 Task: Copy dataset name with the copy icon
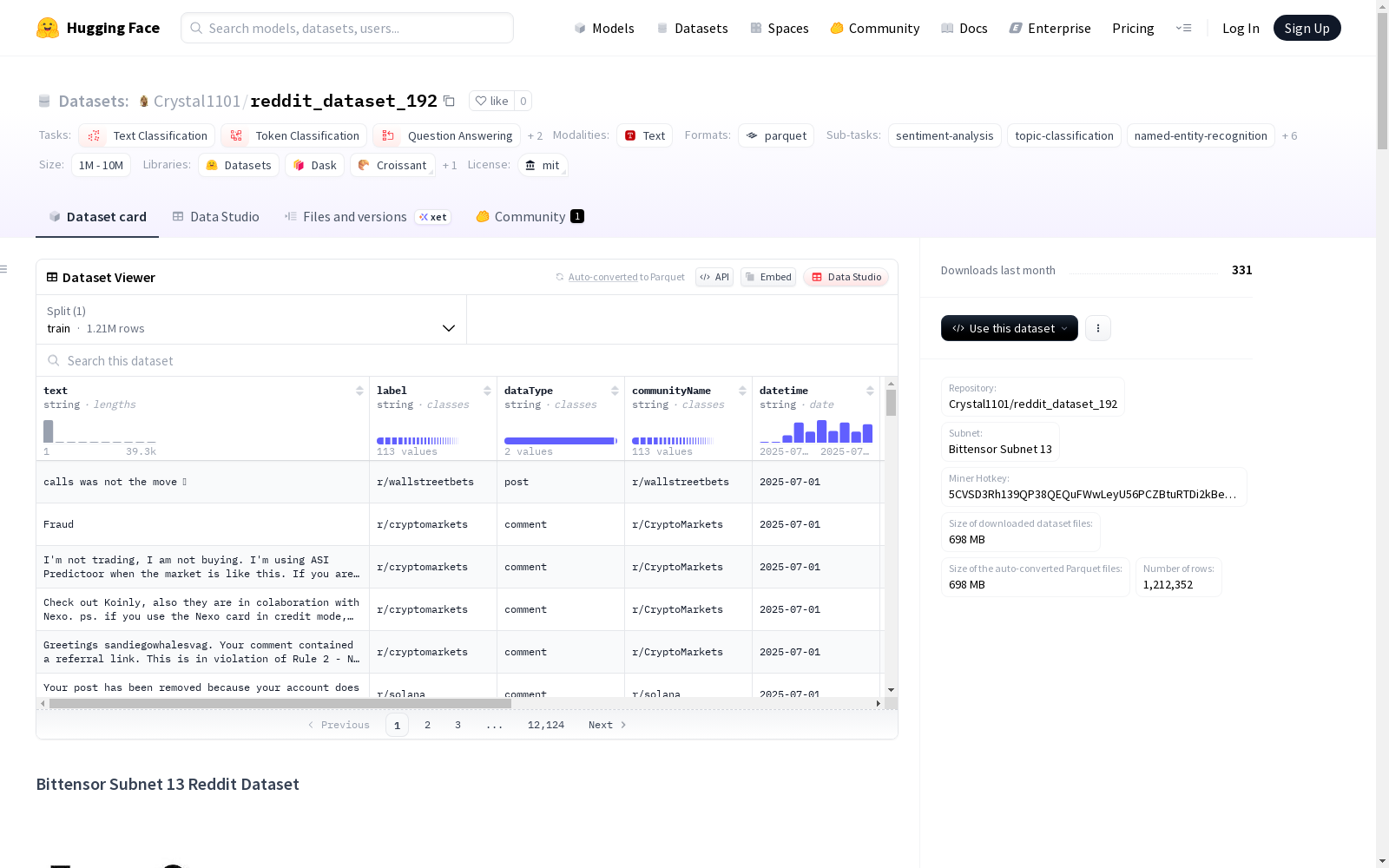pos(449,101)
